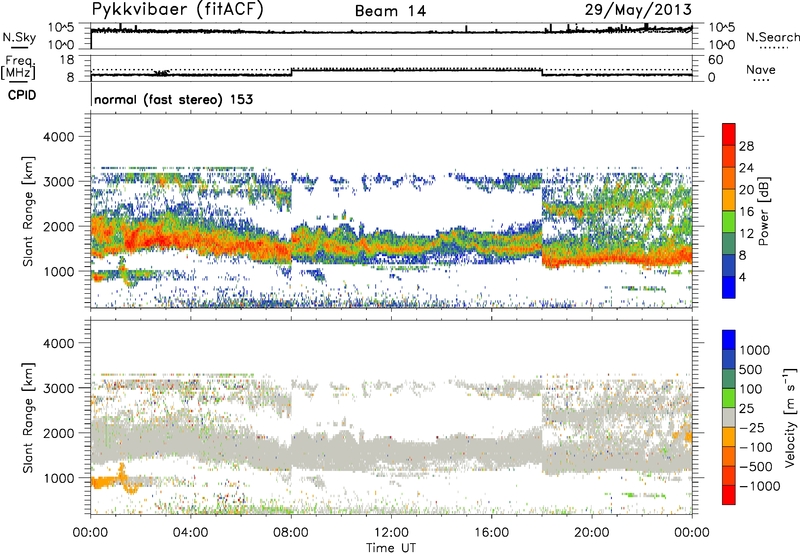Click red bottom segment of Velocity color bar
The image size is (800, 554).
[729, 495]
